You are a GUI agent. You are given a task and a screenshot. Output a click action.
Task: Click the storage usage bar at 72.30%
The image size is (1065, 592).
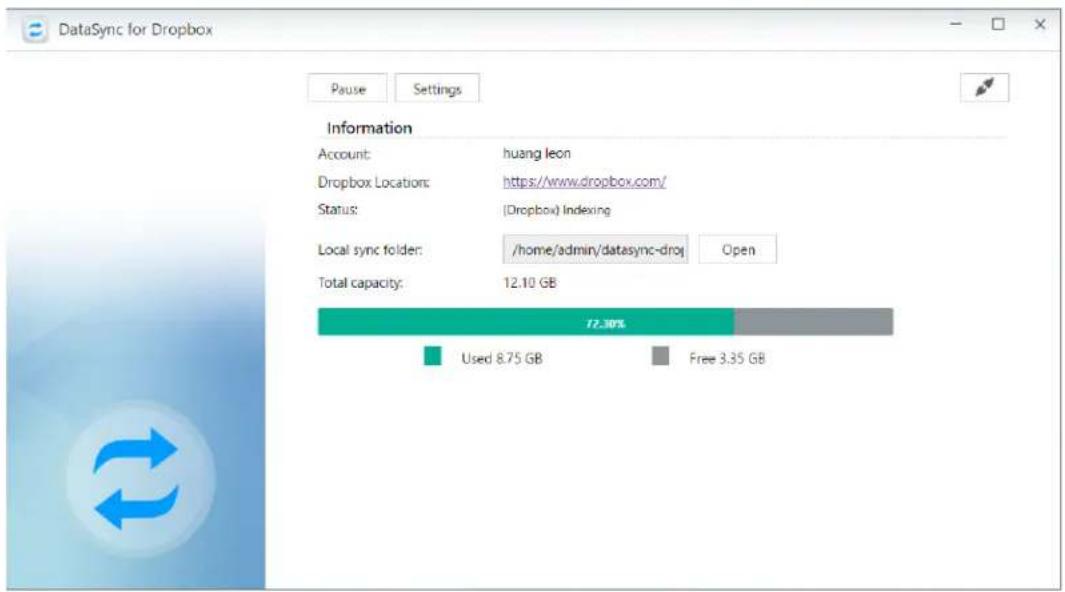[x=605, y=322]
